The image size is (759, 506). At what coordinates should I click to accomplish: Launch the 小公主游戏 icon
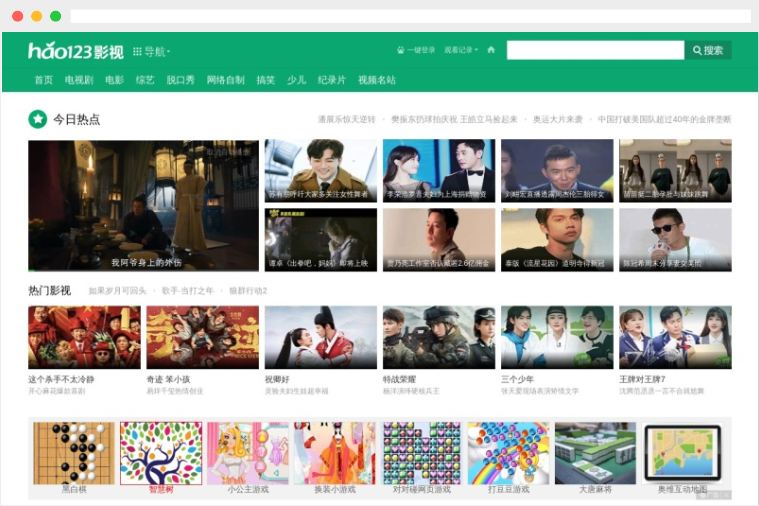click(248, 453)
